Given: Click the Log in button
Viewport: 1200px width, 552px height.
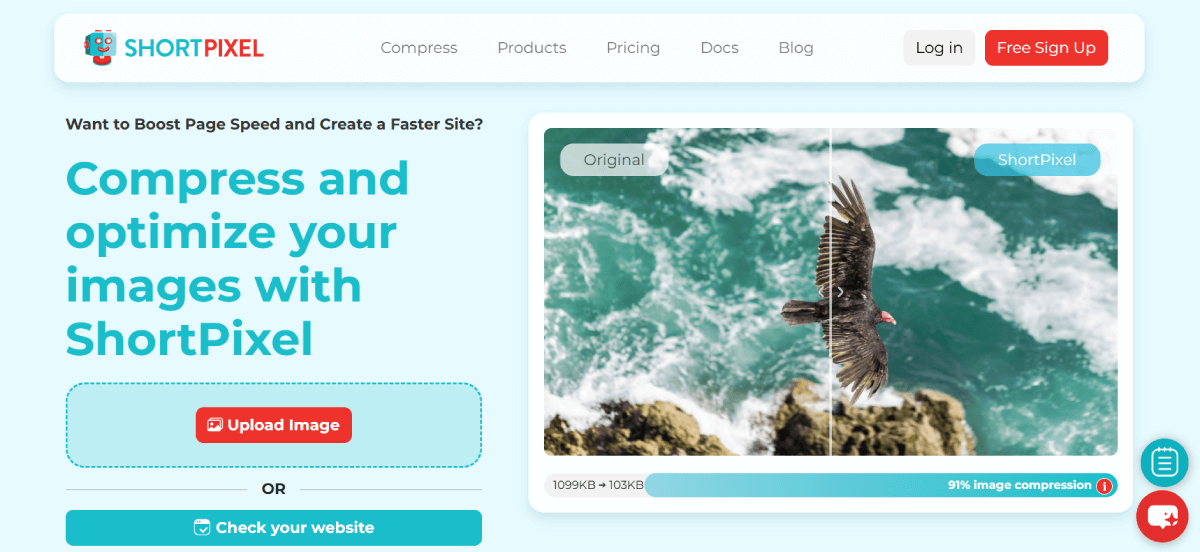Looking at the screenshot, I should point(939,48).
